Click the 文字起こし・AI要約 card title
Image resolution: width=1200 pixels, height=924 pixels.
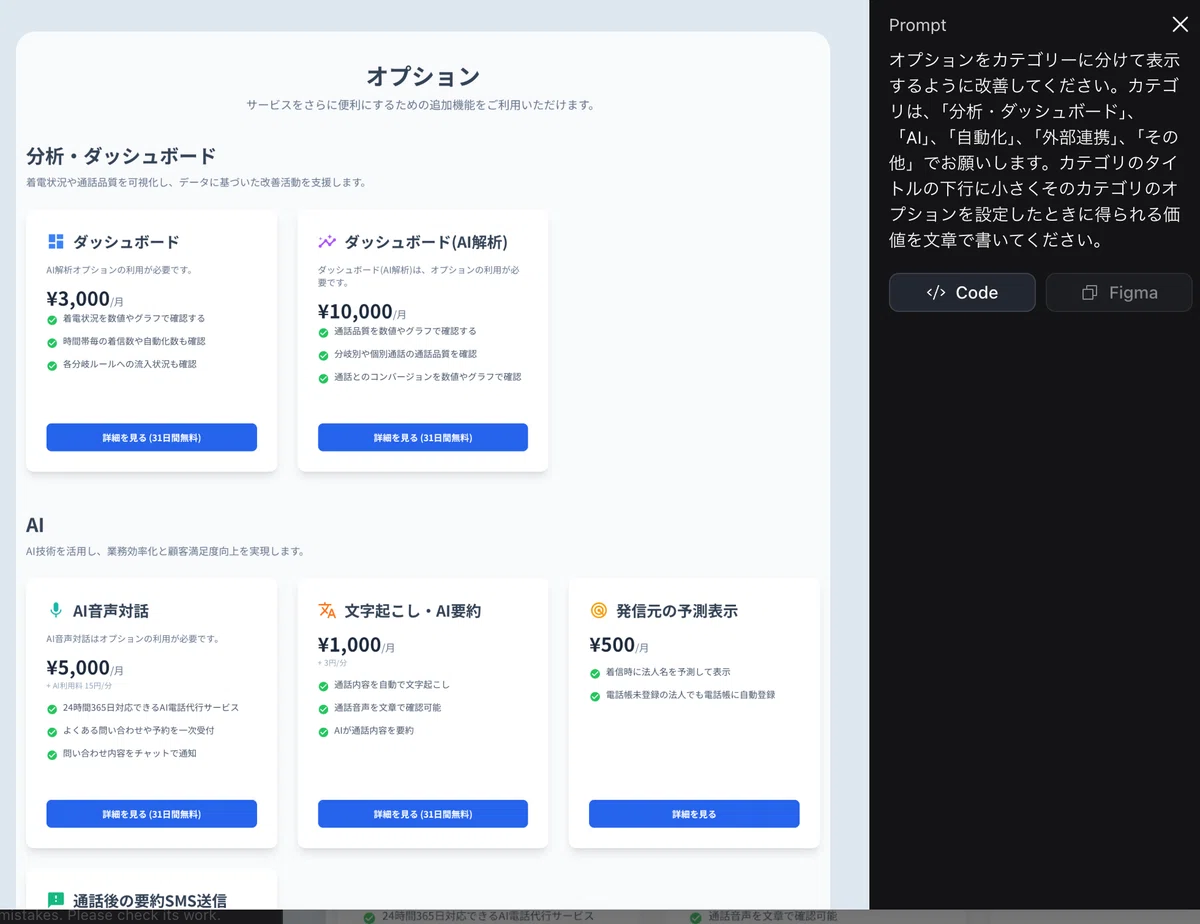pos(412,610)
